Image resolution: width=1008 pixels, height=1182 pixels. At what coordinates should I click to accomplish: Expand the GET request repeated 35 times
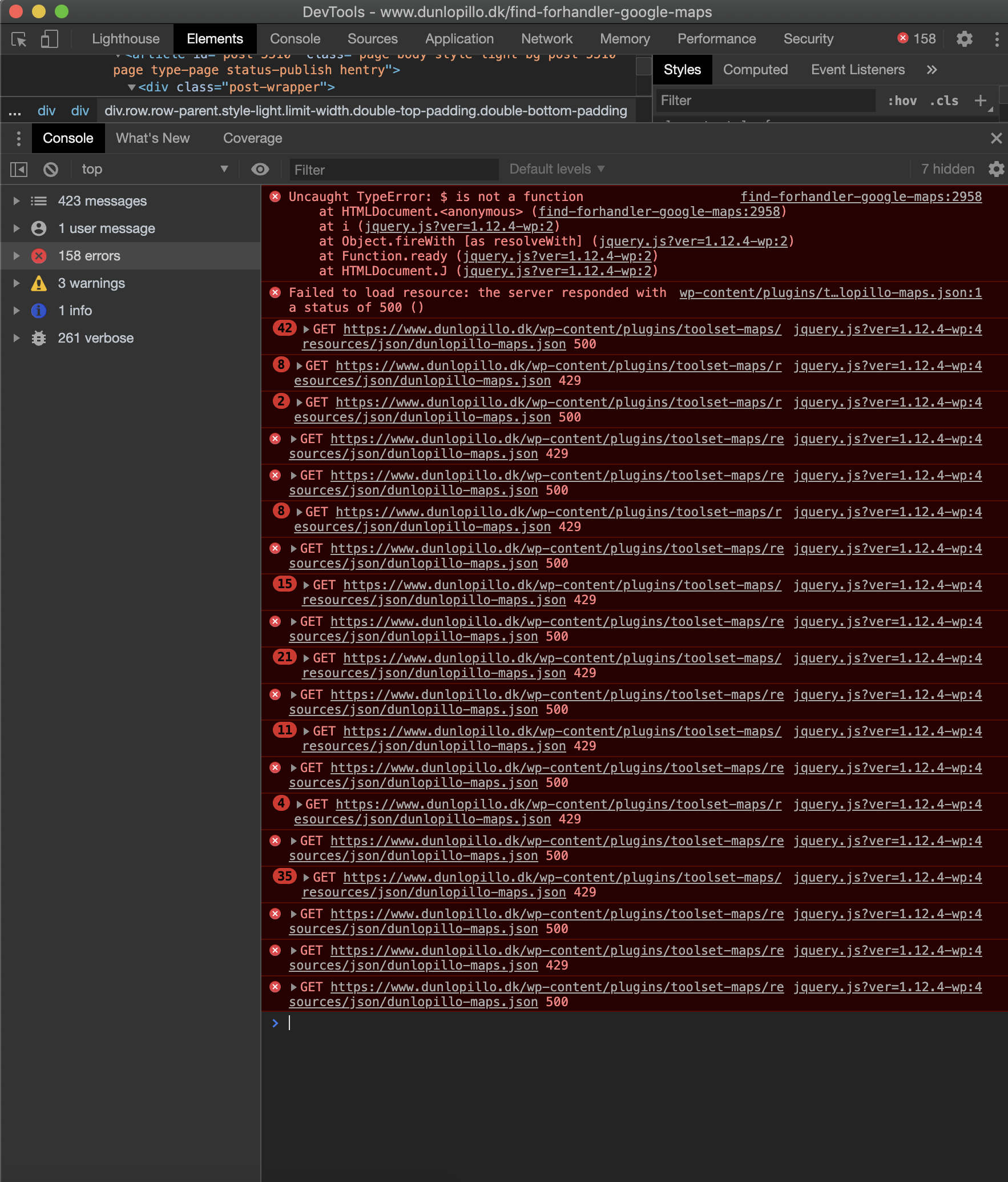(307, 878)
